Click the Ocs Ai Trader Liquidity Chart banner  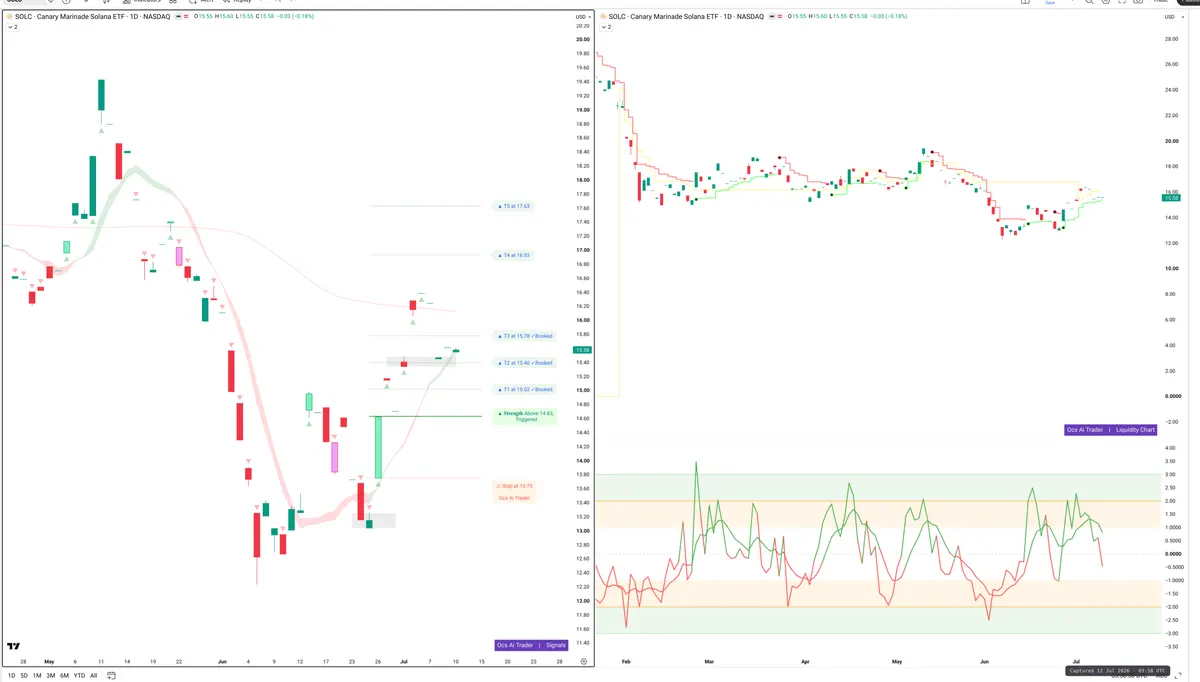(1111, 430)
